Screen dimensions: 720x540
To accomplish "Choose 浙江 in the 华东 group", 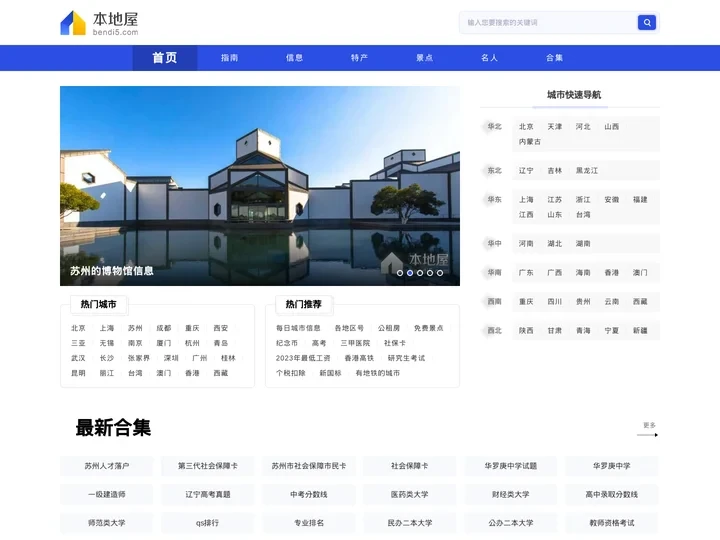I will (583, 200).
